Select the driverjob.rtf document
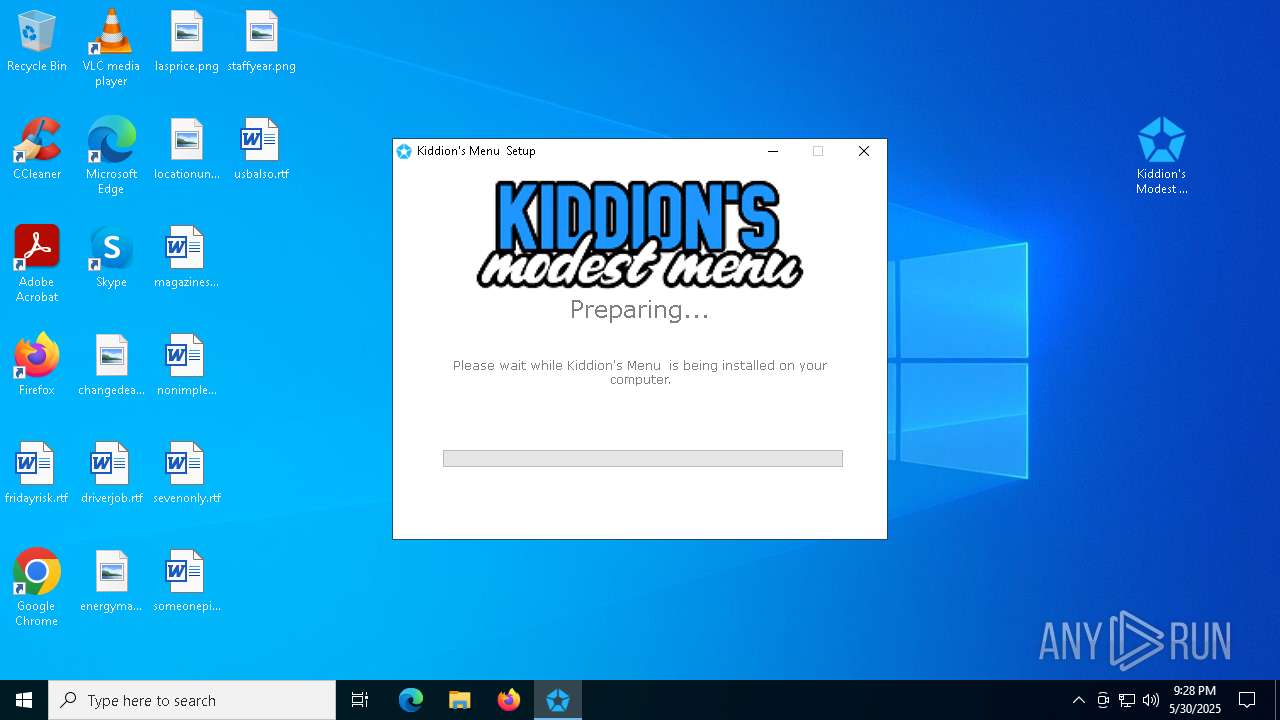 [111, 473]
